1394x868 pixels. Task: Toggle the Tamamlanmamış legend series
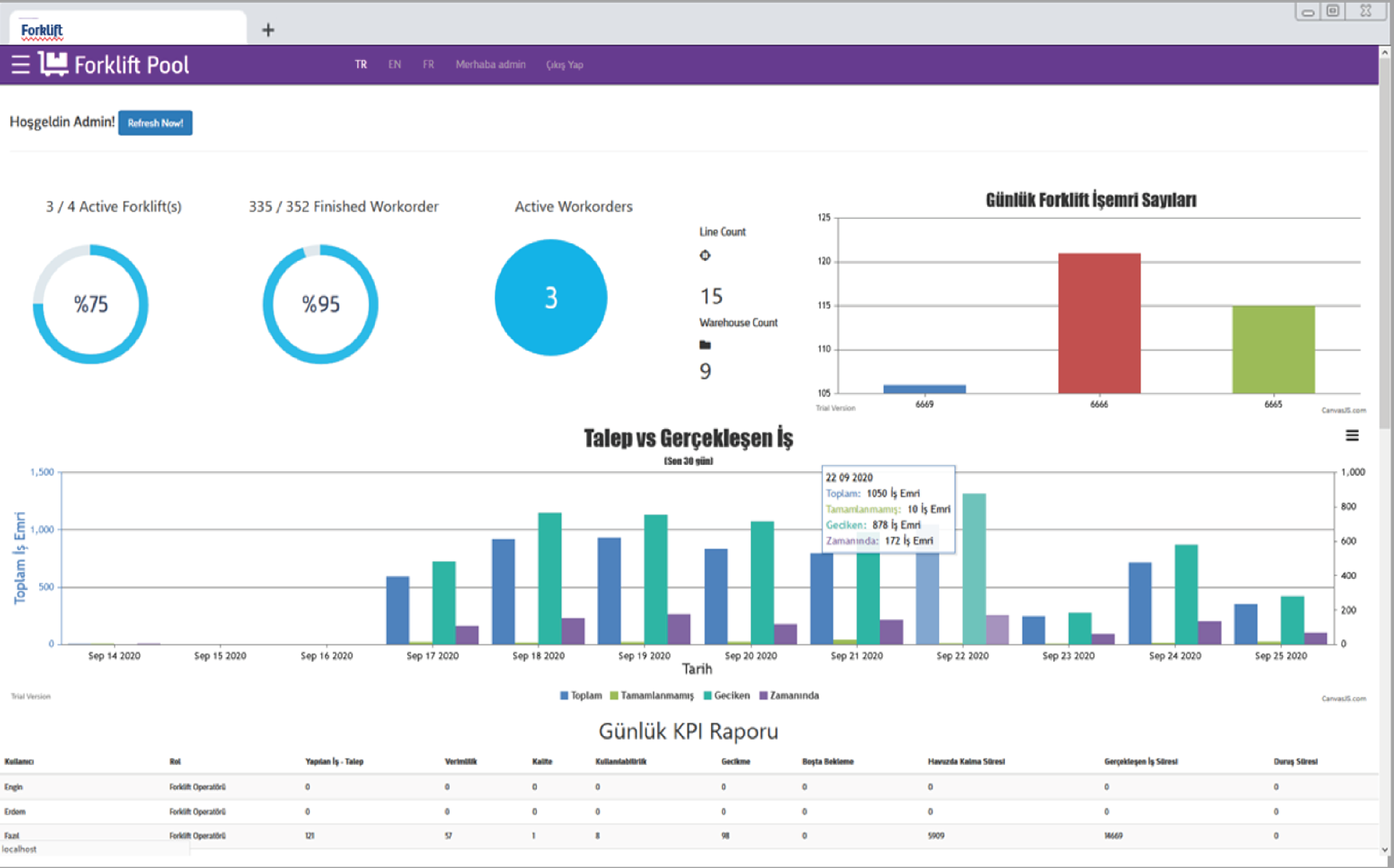click(x=652, y=696)
